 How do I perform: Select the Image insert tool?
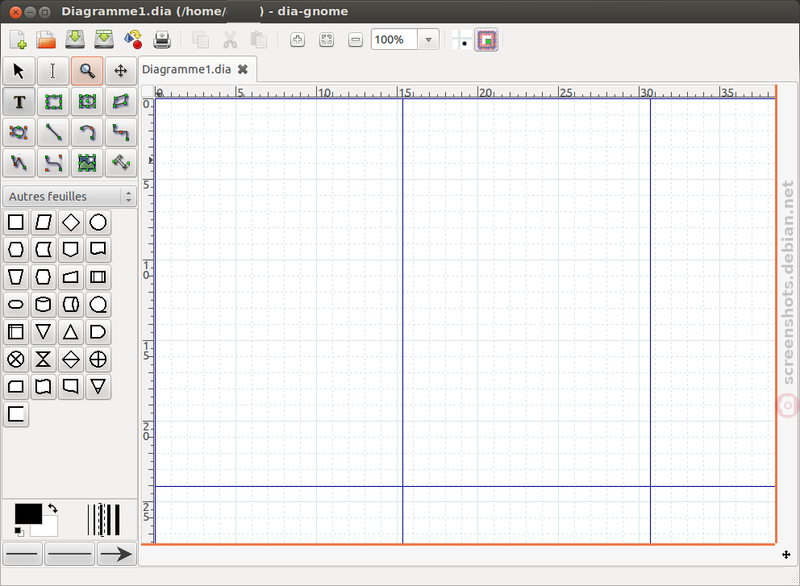87,163
